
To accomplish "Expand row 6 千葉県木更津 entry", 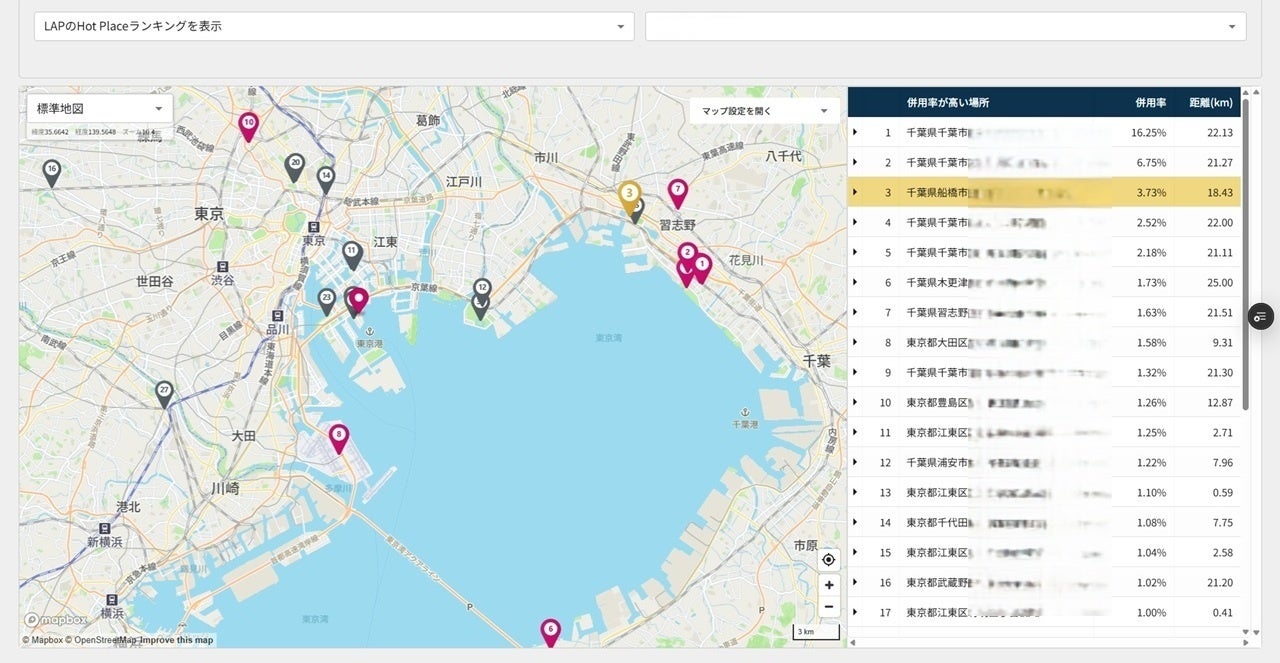I will (x=855, y=282).
